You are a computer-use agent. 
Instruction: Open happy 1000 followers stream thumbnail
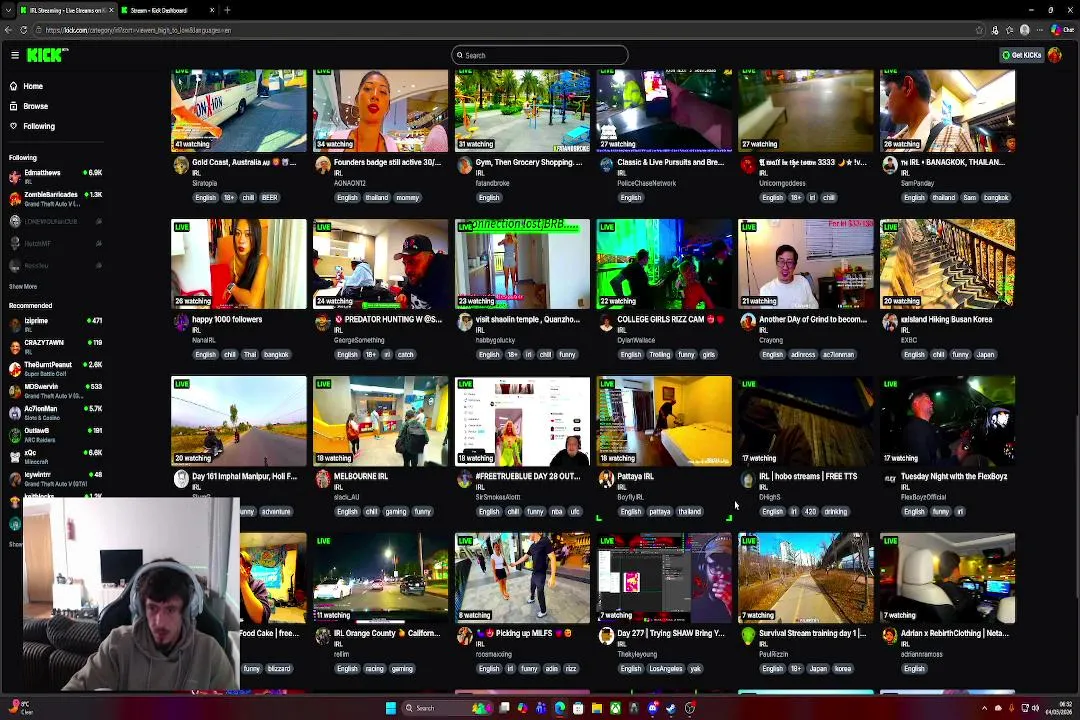[239, 264]
